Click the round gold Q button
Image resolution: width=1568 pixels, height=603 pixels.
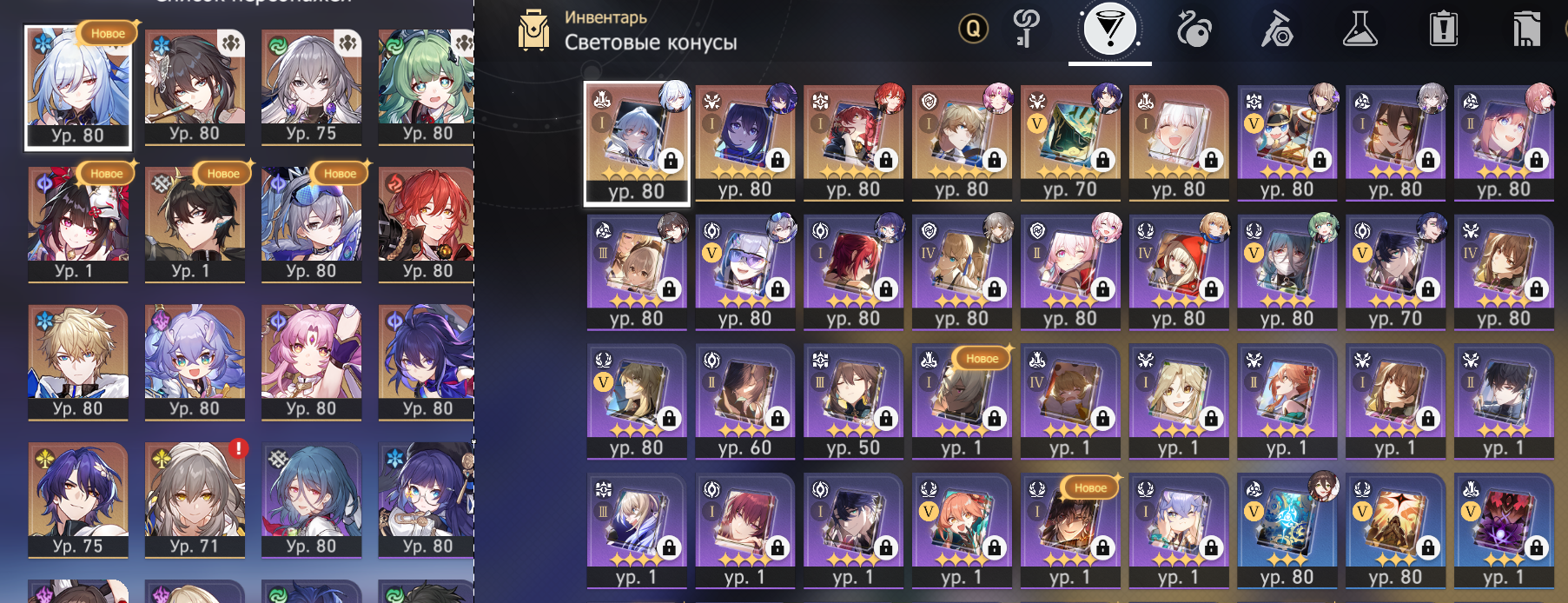pos(973,30)
